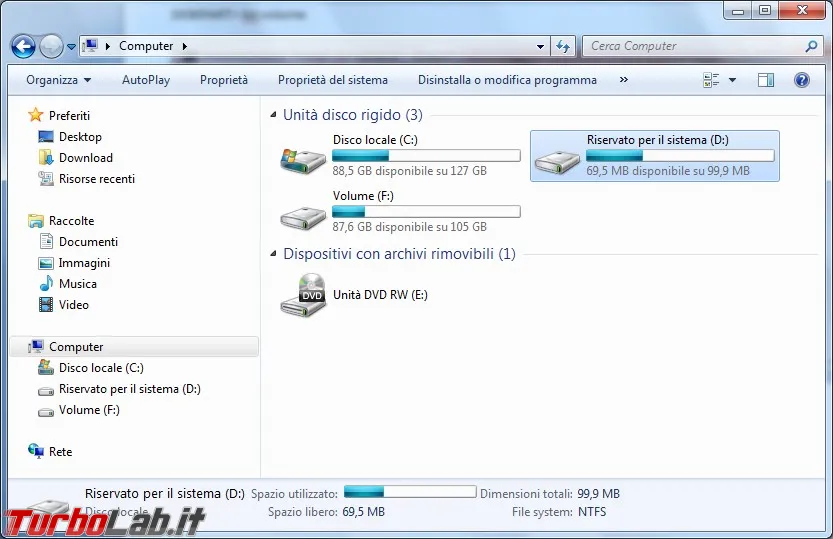
Task: Open Proprietà del sistema
Action: tap(333, 80)
